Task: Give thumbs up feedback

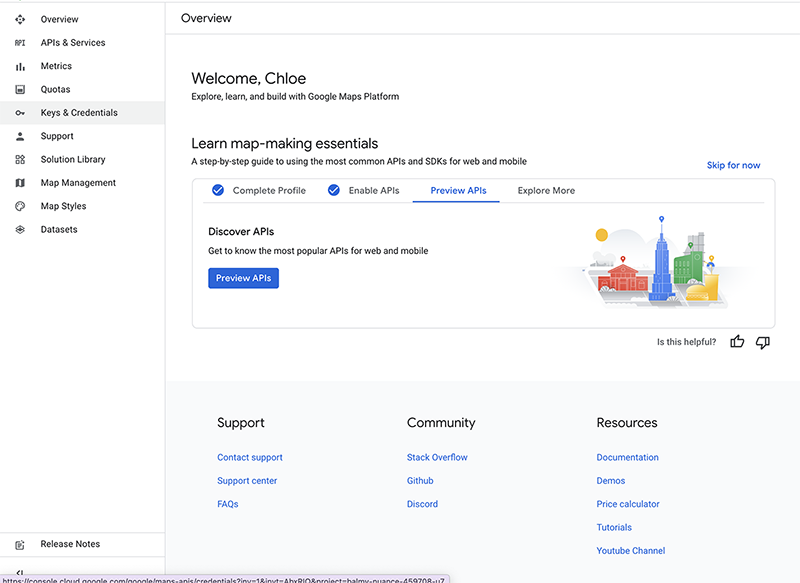Action: click(x=737, y=342)
